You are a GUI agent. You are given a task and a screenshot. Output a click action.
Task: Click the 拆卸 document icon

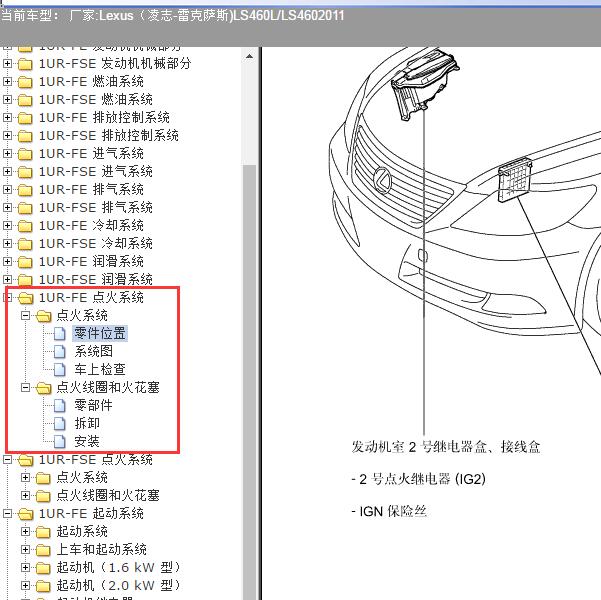pos(59,424)
